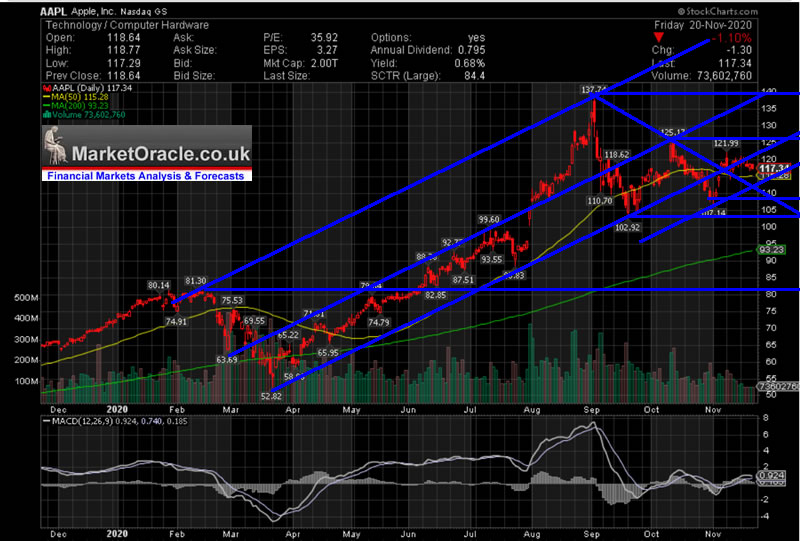
Task: Click the -1.10% percent change
Action: pyautogui.click(x=732, y=38)
